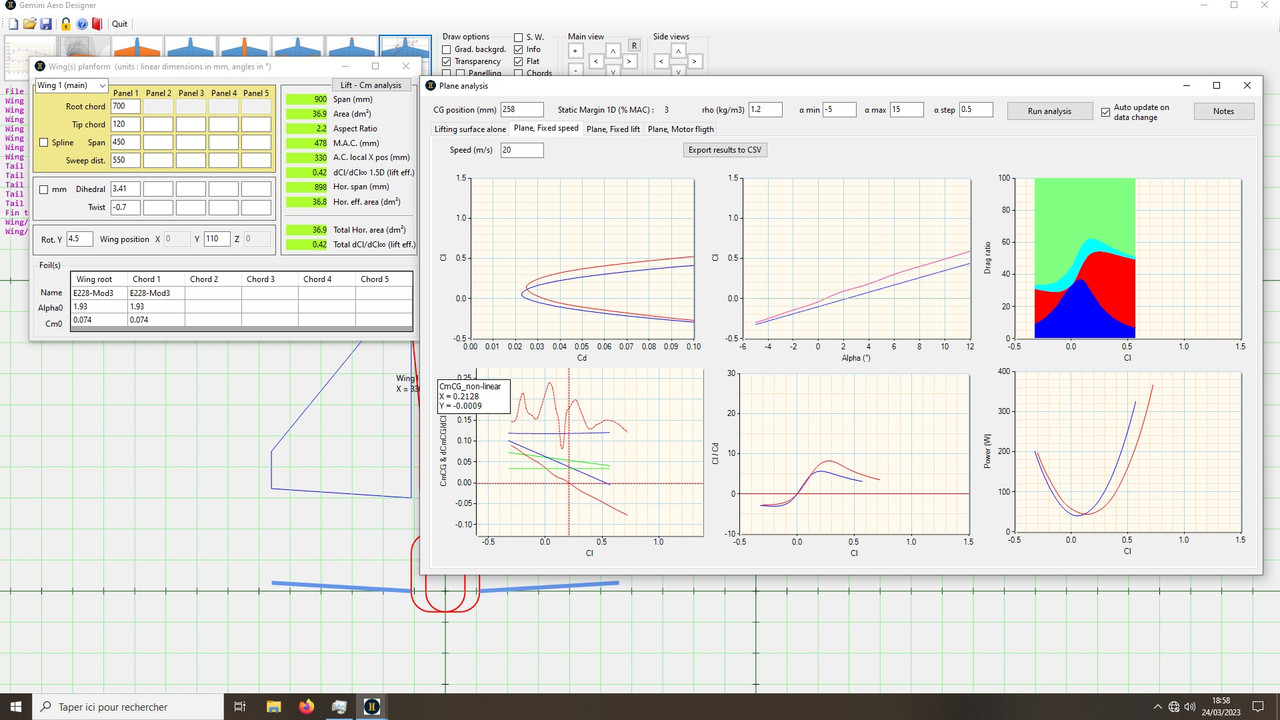Toggle Auto update on data change
This screenshot has width=1280, height=720.
coord(1106,111)
